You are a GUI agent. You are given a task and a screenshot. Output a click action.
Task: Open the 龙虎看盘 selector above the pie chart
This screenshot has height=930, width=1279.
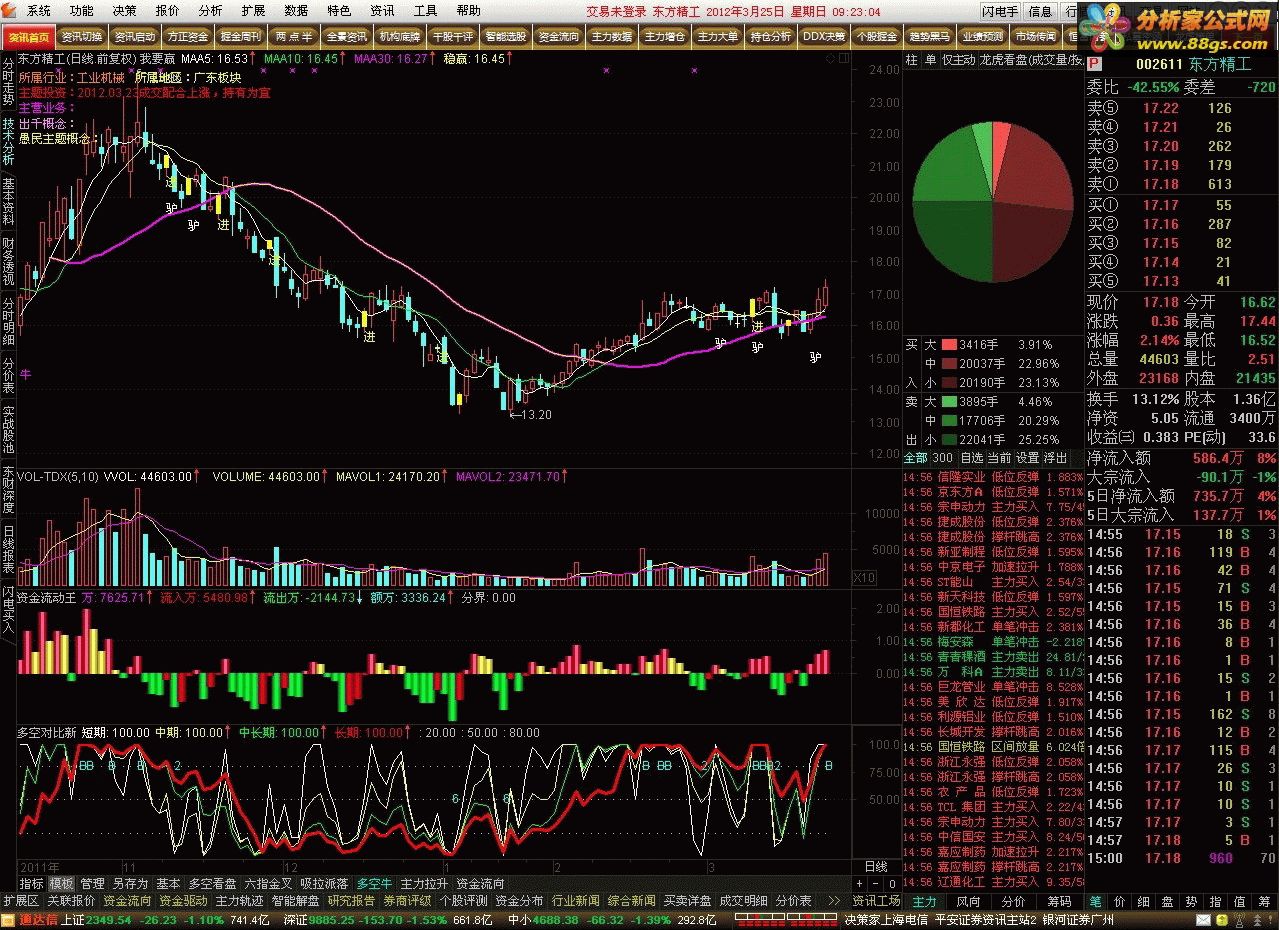point(1032,60)
